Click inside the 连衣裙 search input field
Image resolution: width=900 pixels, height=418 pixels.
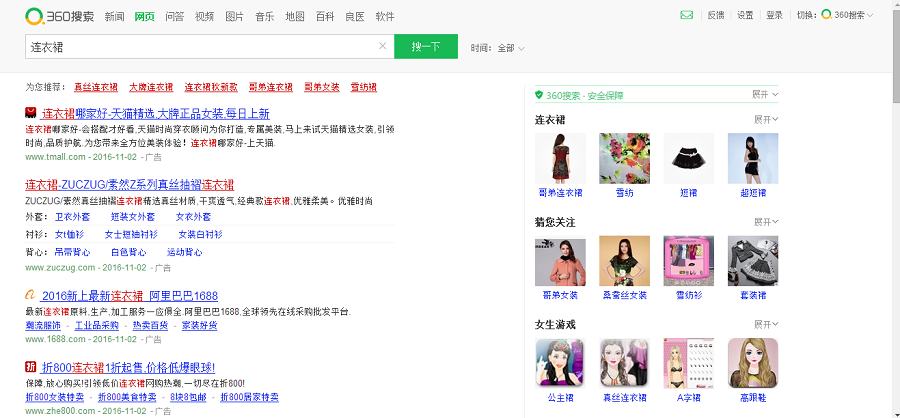click(200, 46)
